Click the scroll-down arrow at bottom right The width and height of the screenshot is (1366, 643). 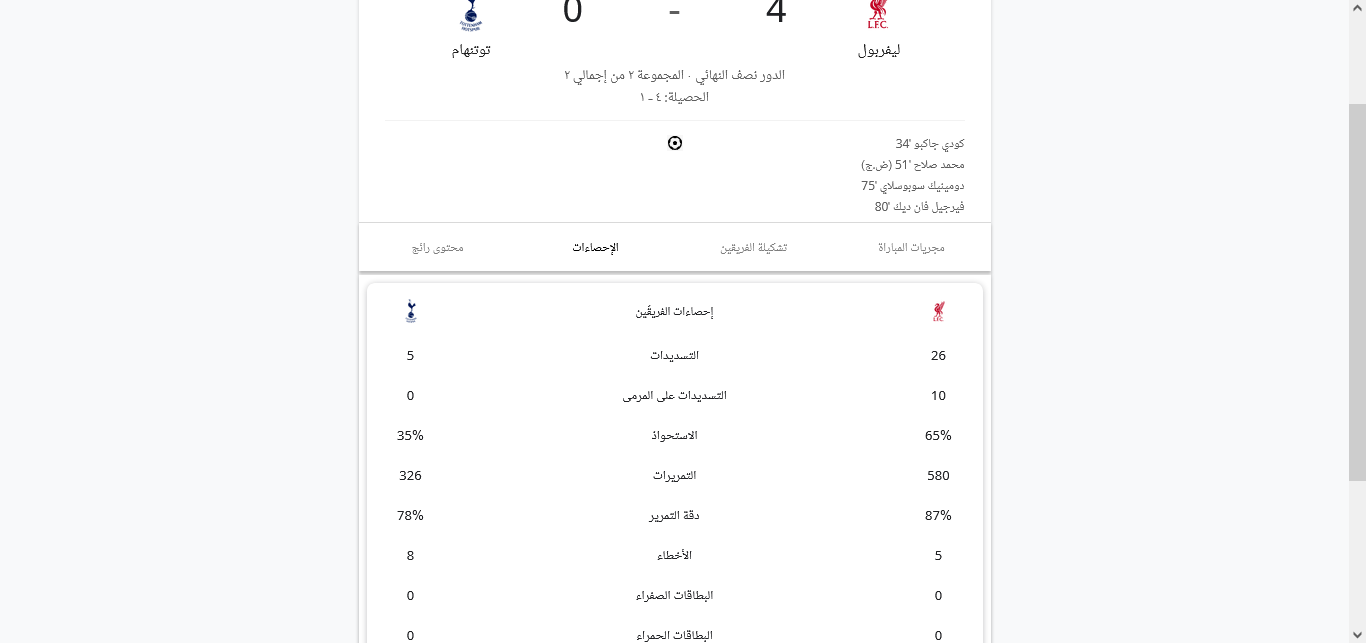(x=1356, y=635)
